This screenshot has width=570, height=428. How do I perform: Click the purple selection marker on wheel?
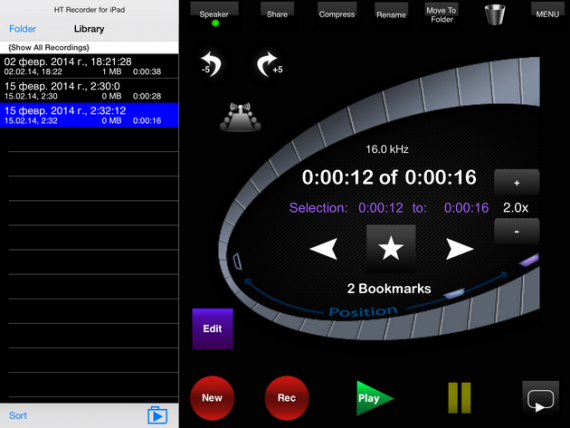click(529, 260)
